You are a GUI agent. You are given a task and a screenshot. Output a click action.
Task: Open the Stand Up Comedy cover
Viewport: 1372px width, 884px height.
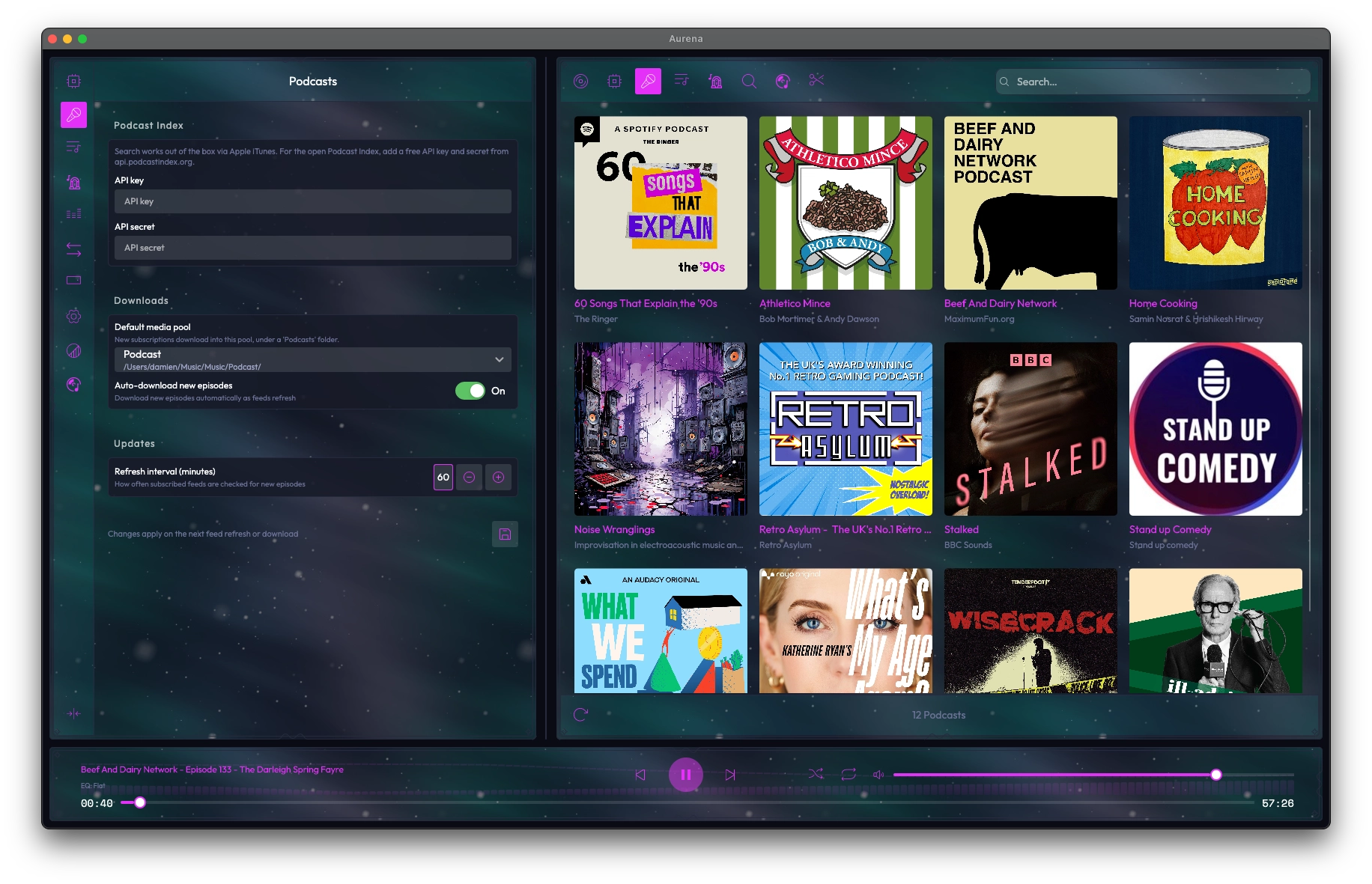(x=1215, y=429)
